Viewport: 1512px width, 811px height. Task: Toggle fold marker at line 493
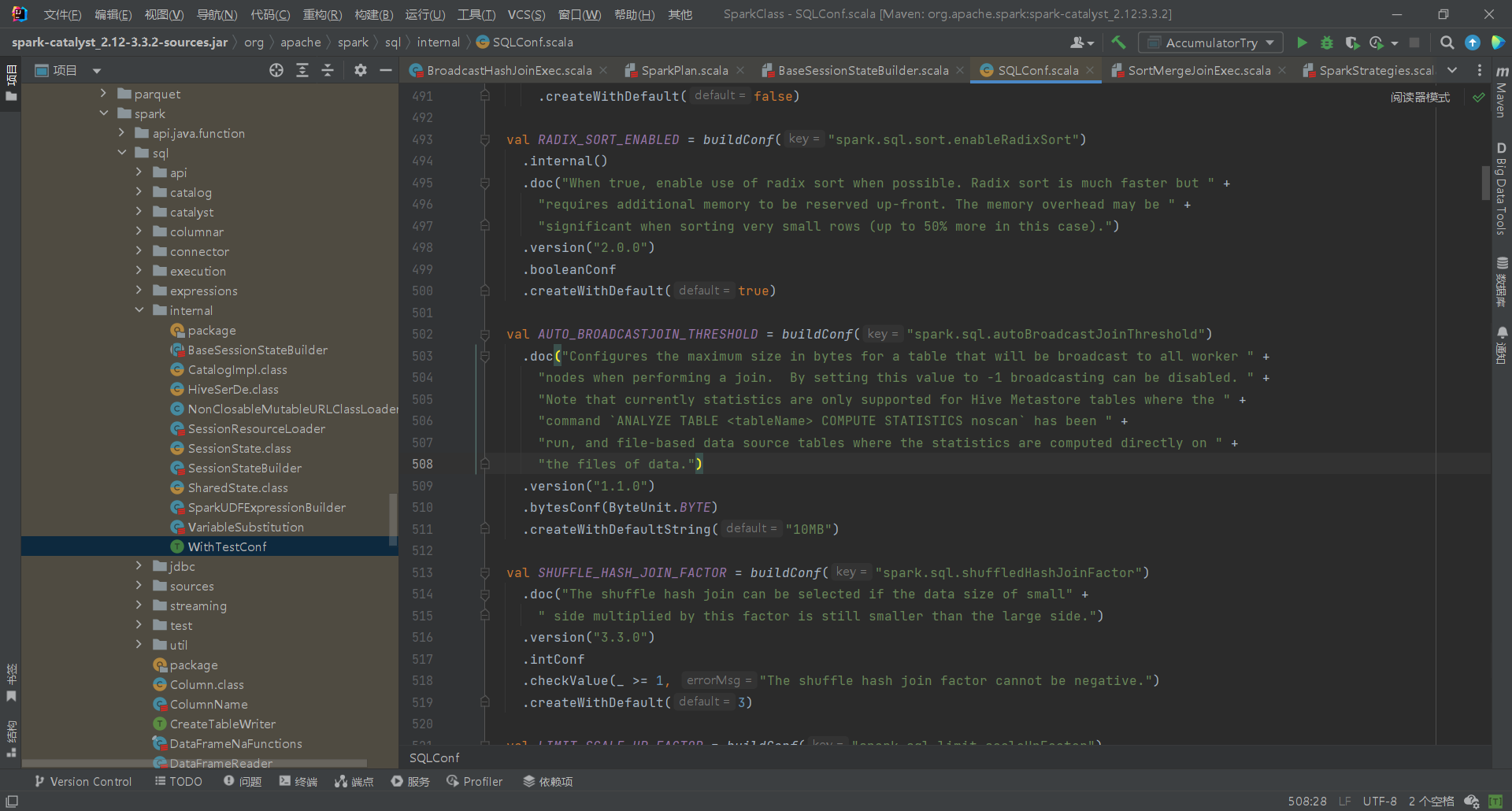485,139
